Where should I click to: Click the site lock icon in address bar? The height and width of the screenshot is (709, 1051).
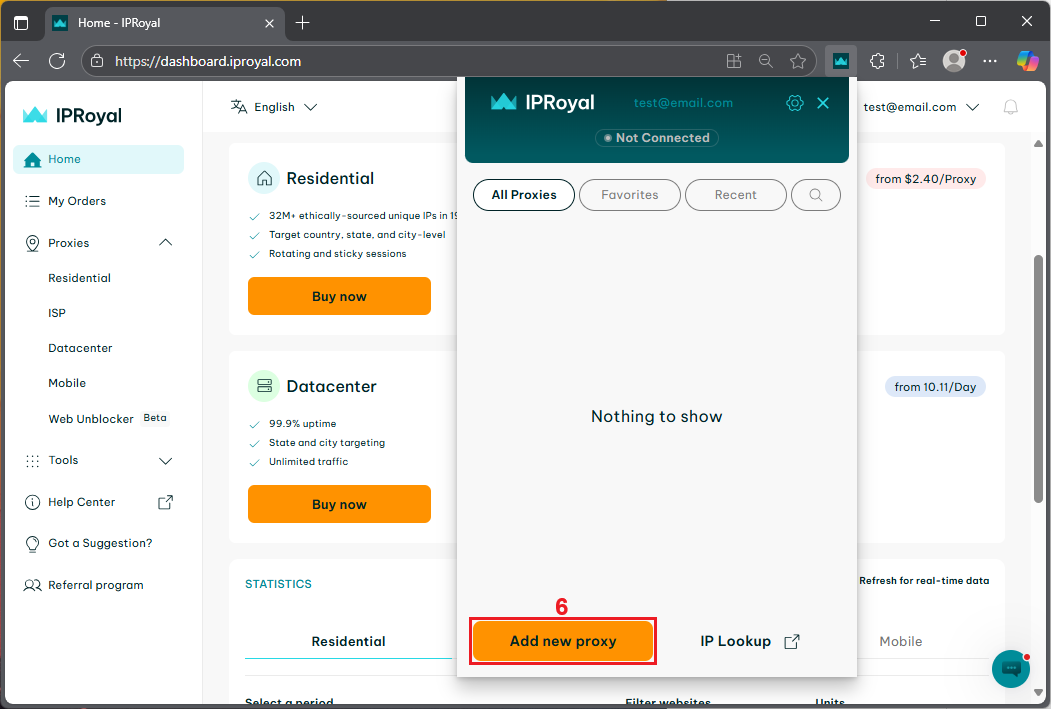tap(97, 61)
